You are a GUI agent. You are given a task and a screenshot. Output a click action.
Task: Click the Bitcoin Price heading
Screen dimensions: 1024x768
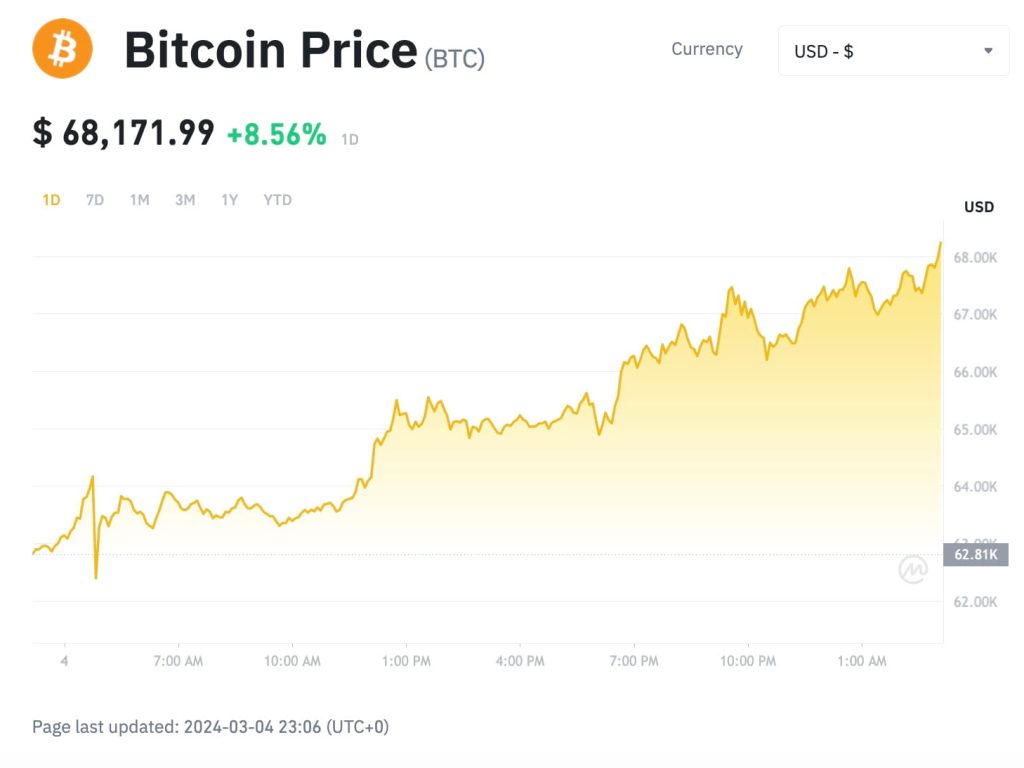pos(270,50)
